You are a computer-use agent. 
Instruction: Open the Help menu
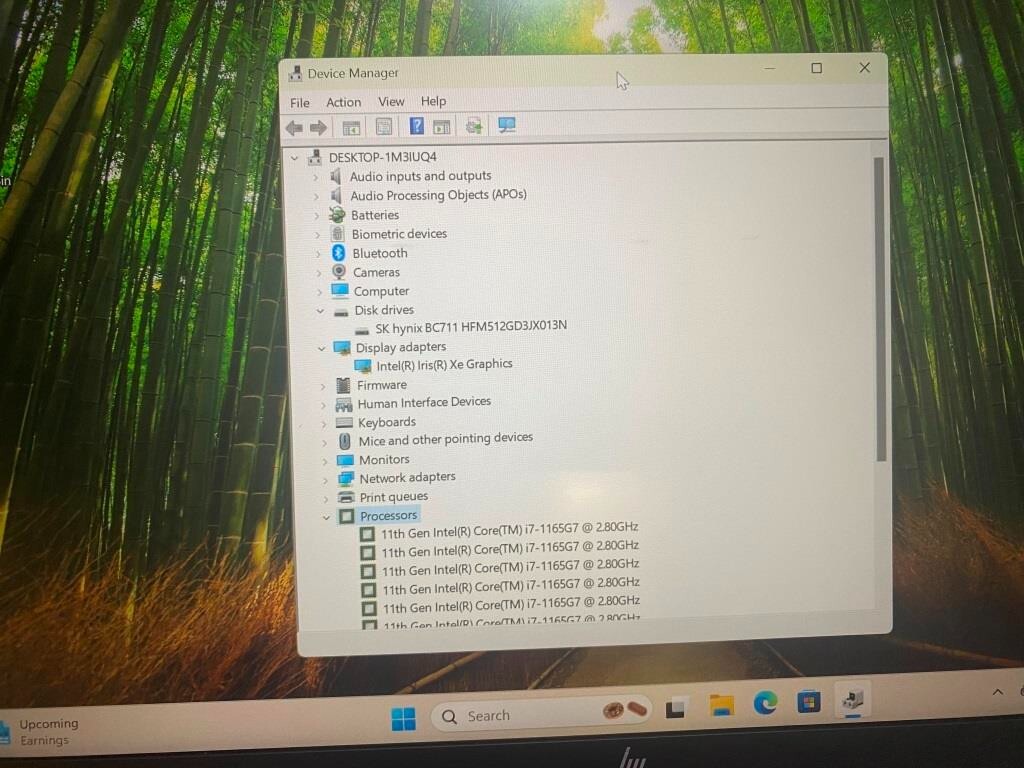tap(433, 101)
